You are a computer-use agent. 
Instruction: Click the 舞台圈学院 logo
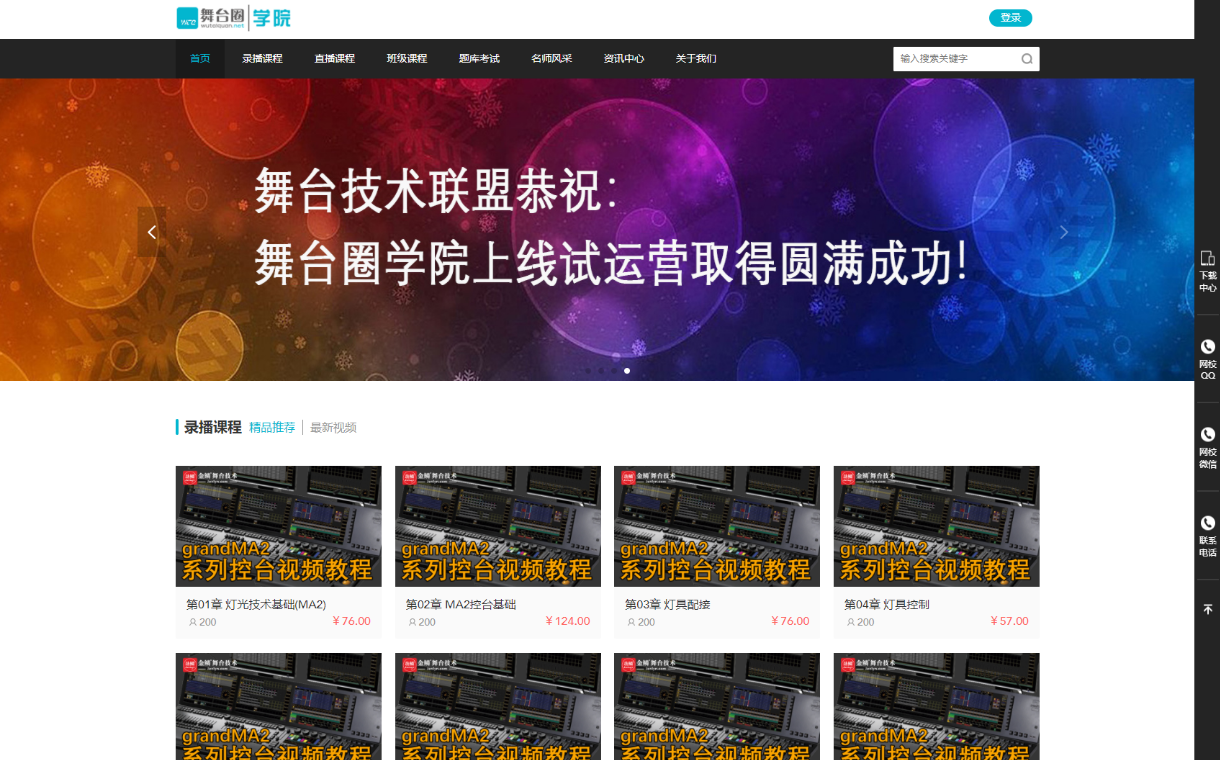tap(233, 18)
